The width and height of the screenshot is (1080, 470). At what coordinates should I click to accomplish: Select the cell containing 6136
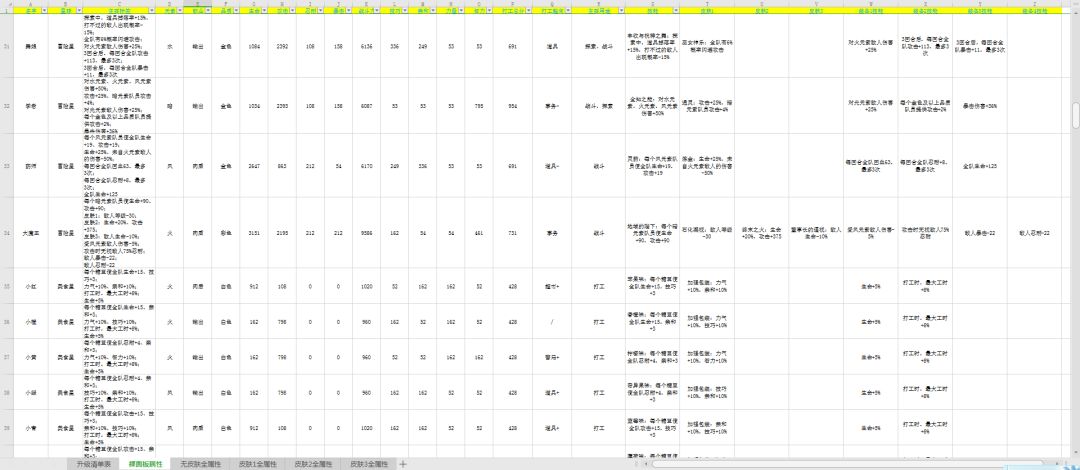[x=366, y=45]
